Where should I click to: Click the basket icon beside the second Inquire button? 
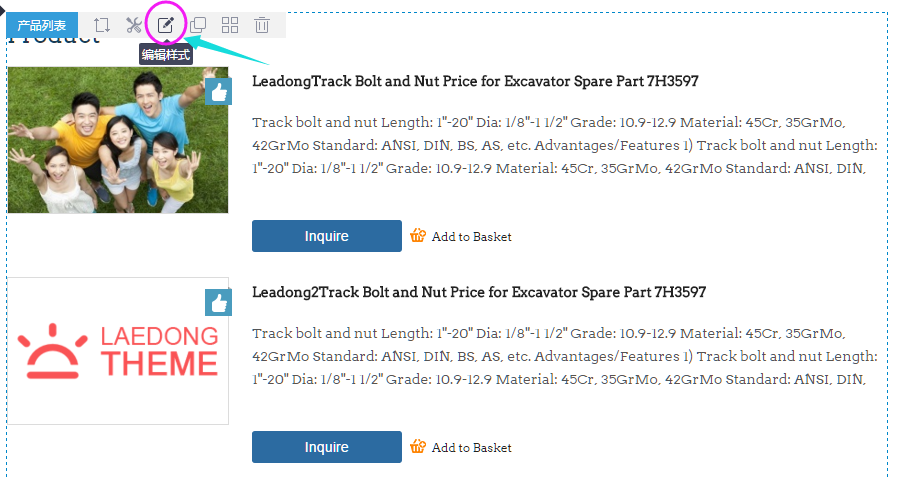pos(418,447)
